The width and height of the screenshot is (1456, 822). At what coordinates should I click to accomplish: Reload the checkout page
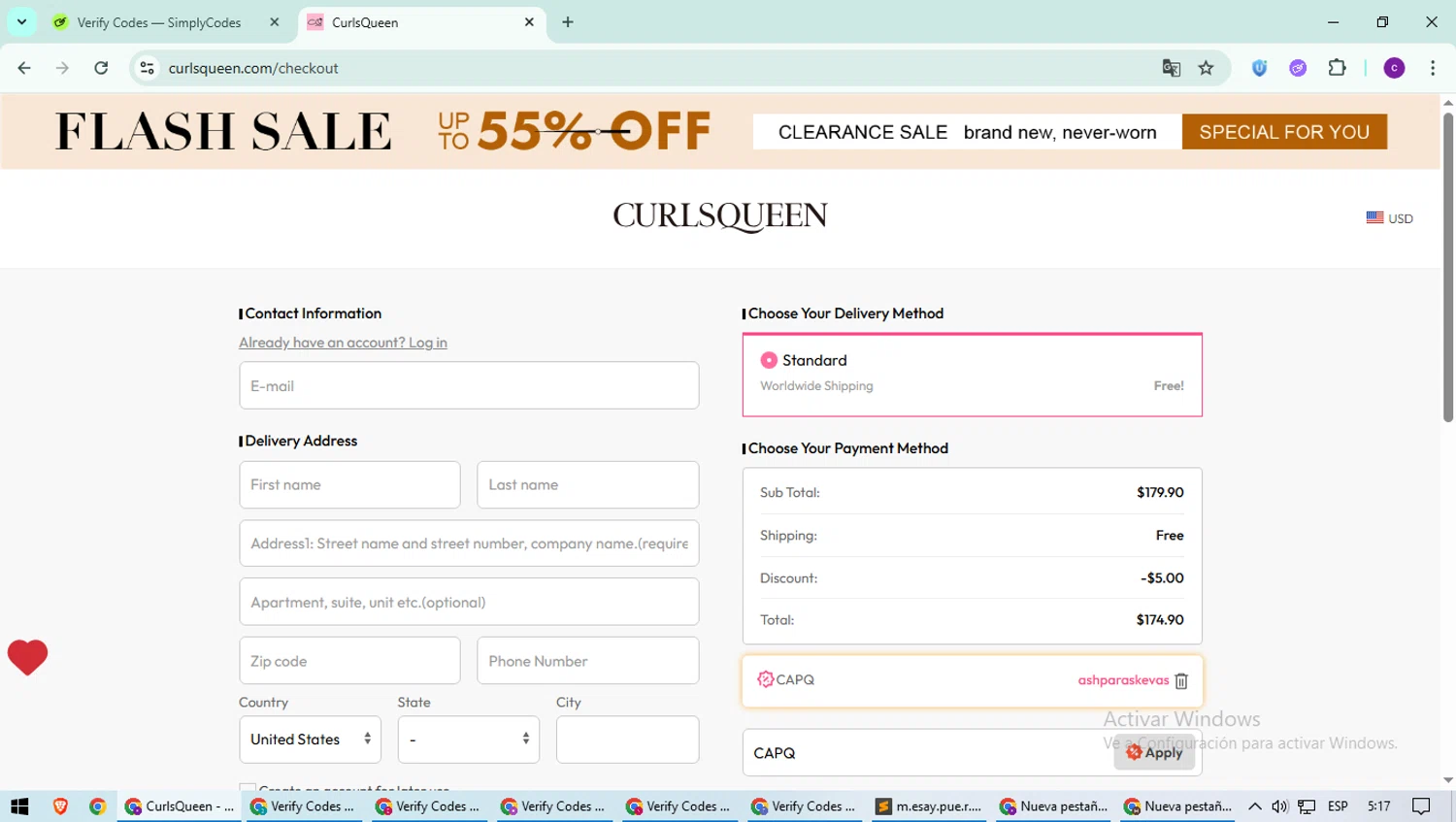pyautogui.click(x=101, y=68)
